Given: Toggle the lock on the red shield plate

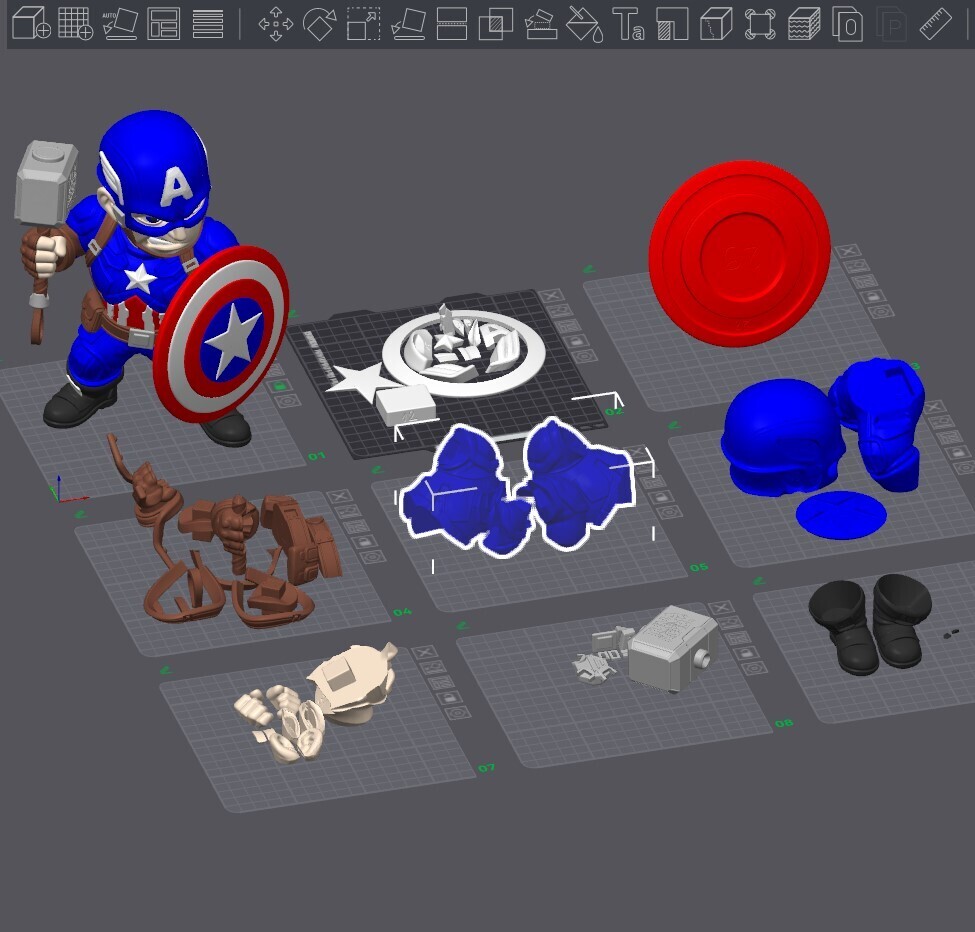Looking at the screenshot, I should click(x=873, y=296).
